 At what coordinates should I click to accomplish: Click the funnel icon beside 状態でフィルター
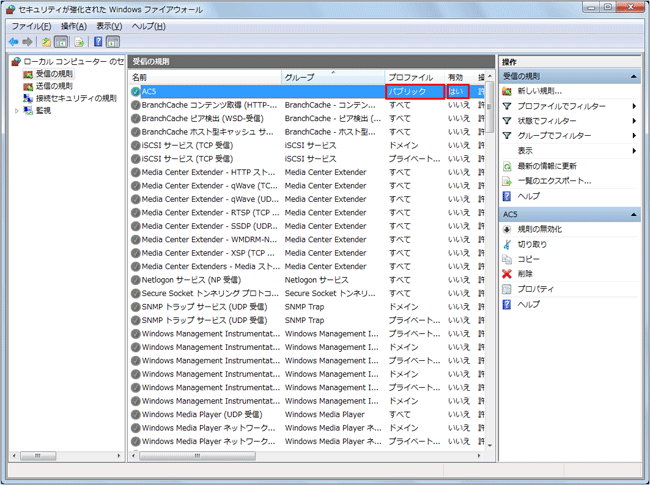tap(507, 121)
